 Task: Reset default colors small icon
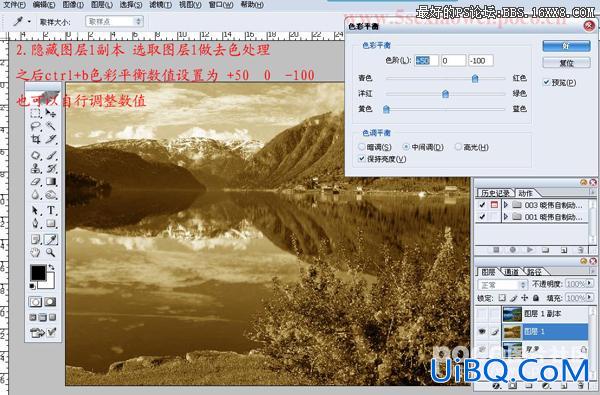point(33,286)
